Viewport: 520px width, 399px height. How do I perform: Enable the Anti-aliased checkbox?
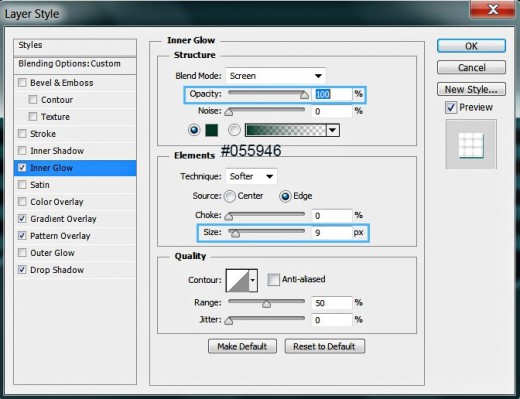pos(273,279)
